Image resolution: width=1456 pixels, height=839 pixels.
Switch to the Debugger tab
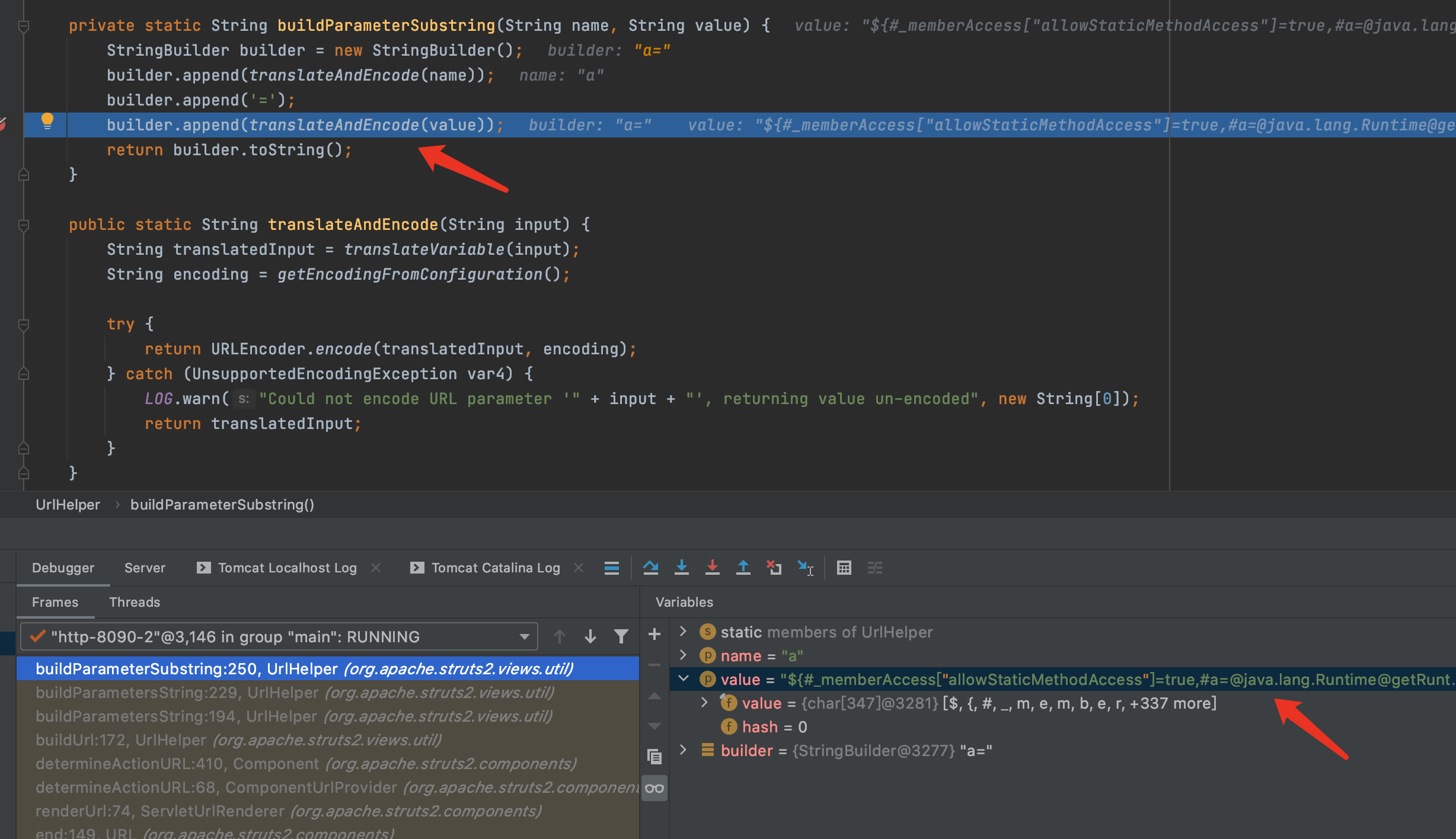pyautogui.click(x=63, y=568)
